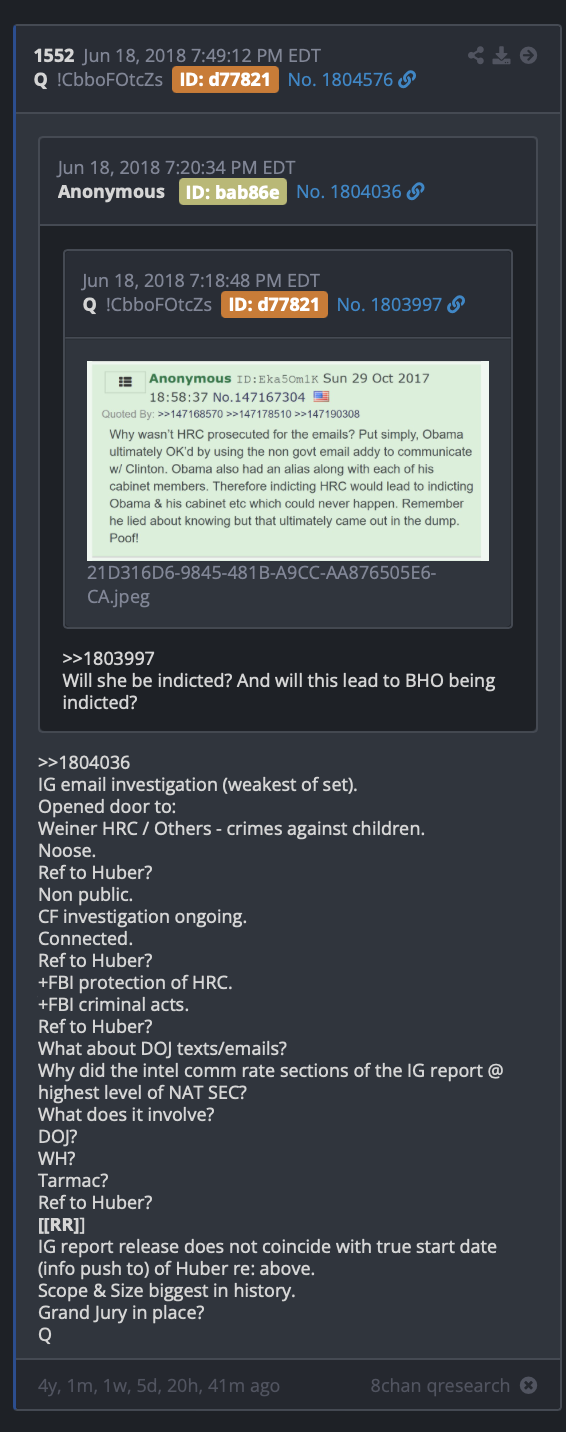
Task: Click the arrow-right circle icon in header
Action: (529, 55)
